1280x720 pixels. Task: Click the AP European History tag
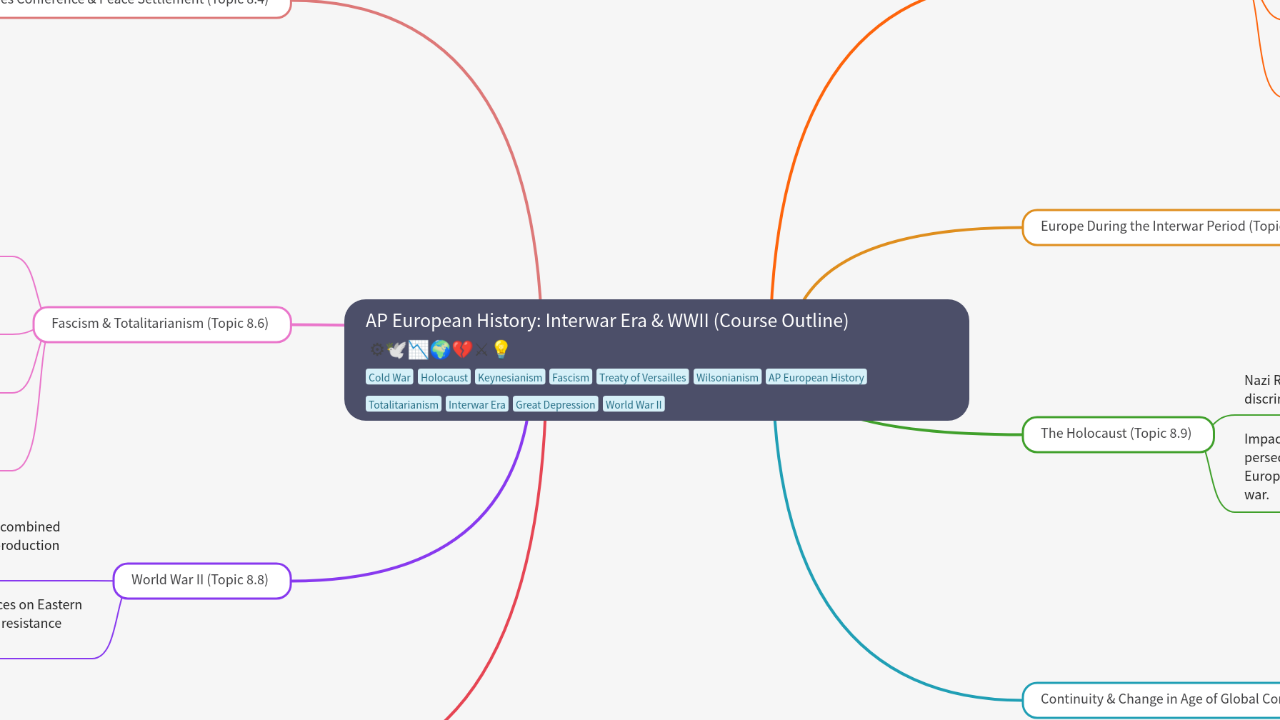(816, 377)
